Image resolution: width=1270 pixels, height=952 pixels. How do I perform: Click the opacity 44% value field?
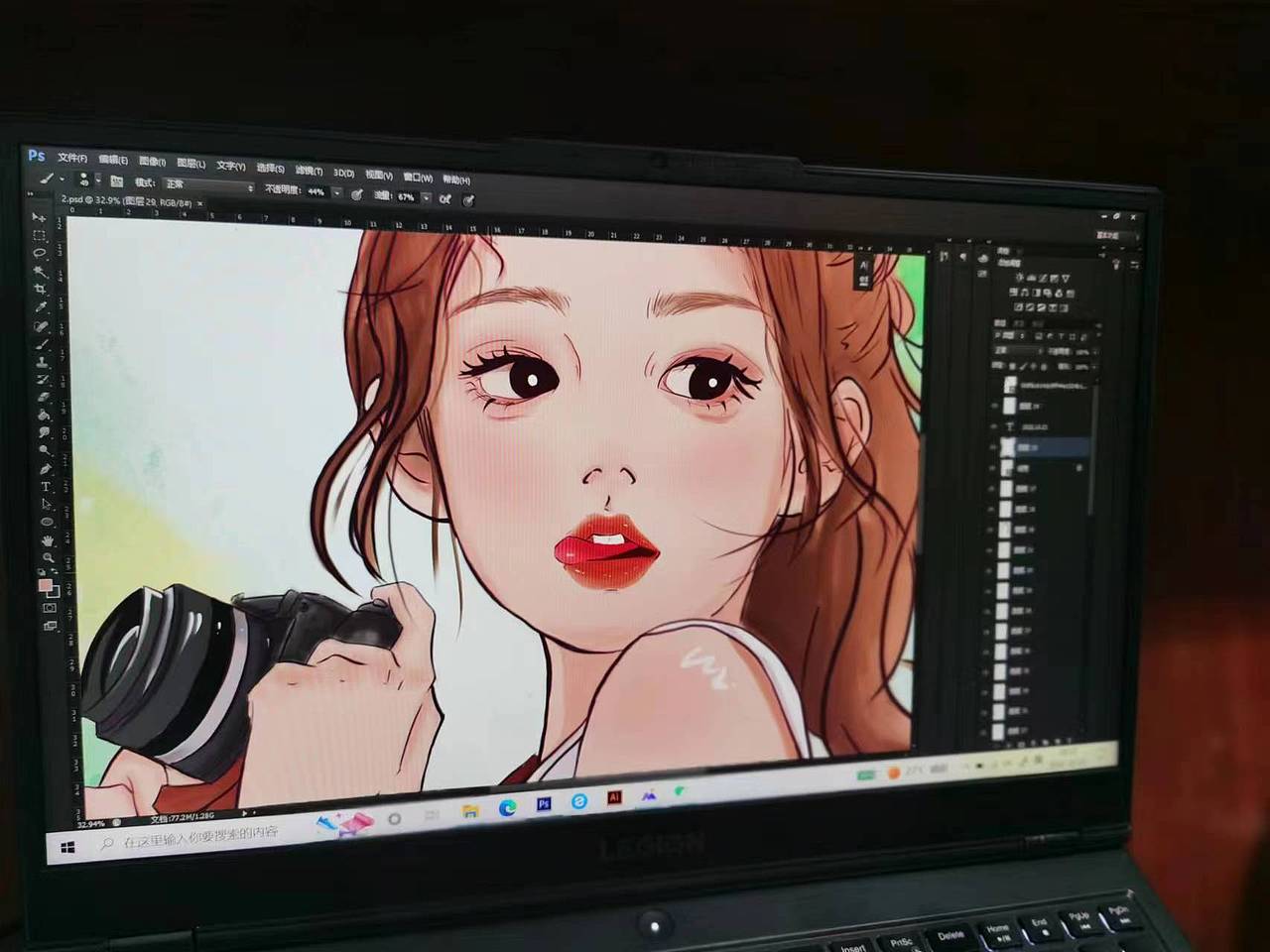317,191
